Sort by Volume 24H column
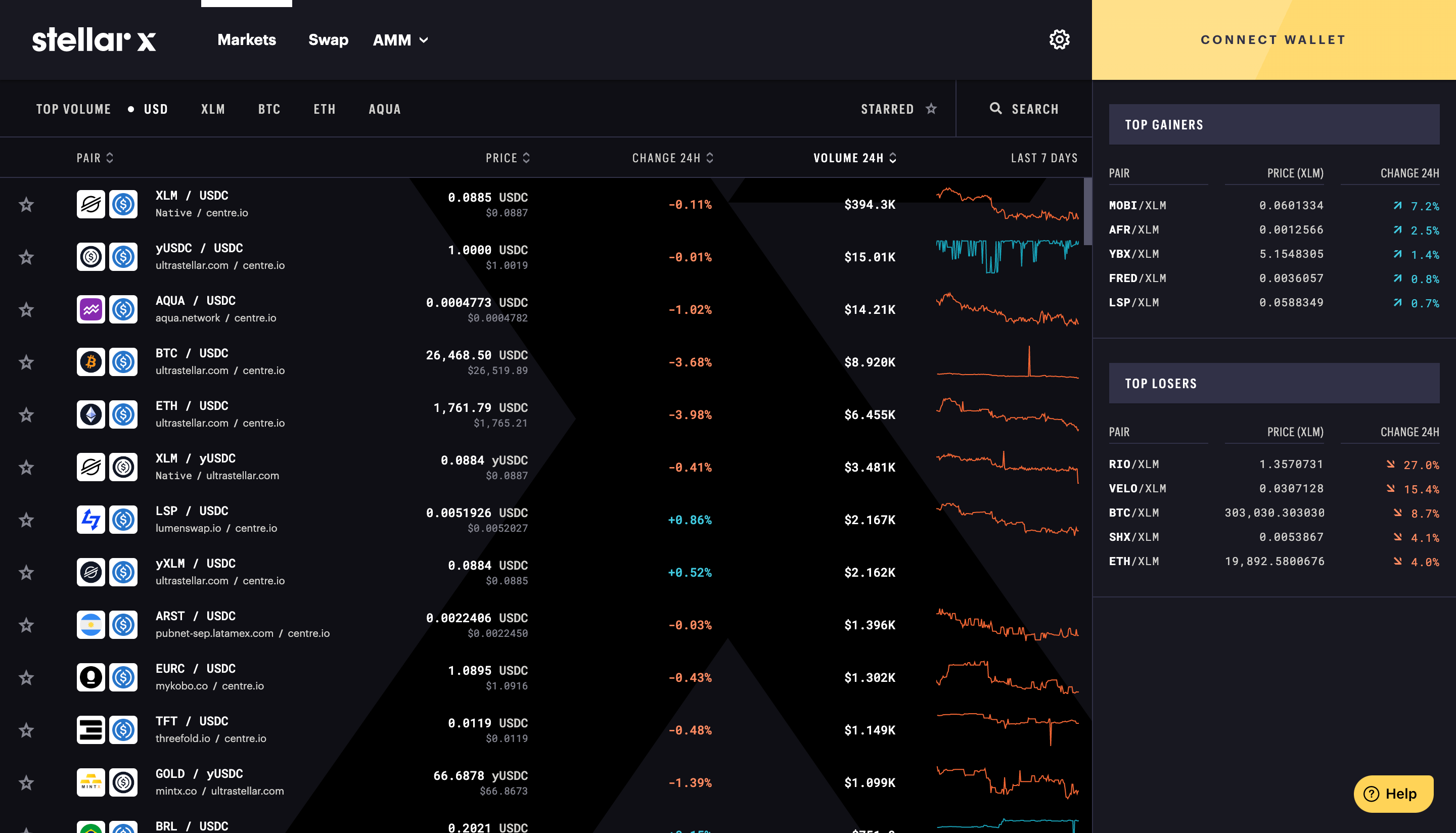This screenshot has width=1456, height=833. [x=855, y=158]
